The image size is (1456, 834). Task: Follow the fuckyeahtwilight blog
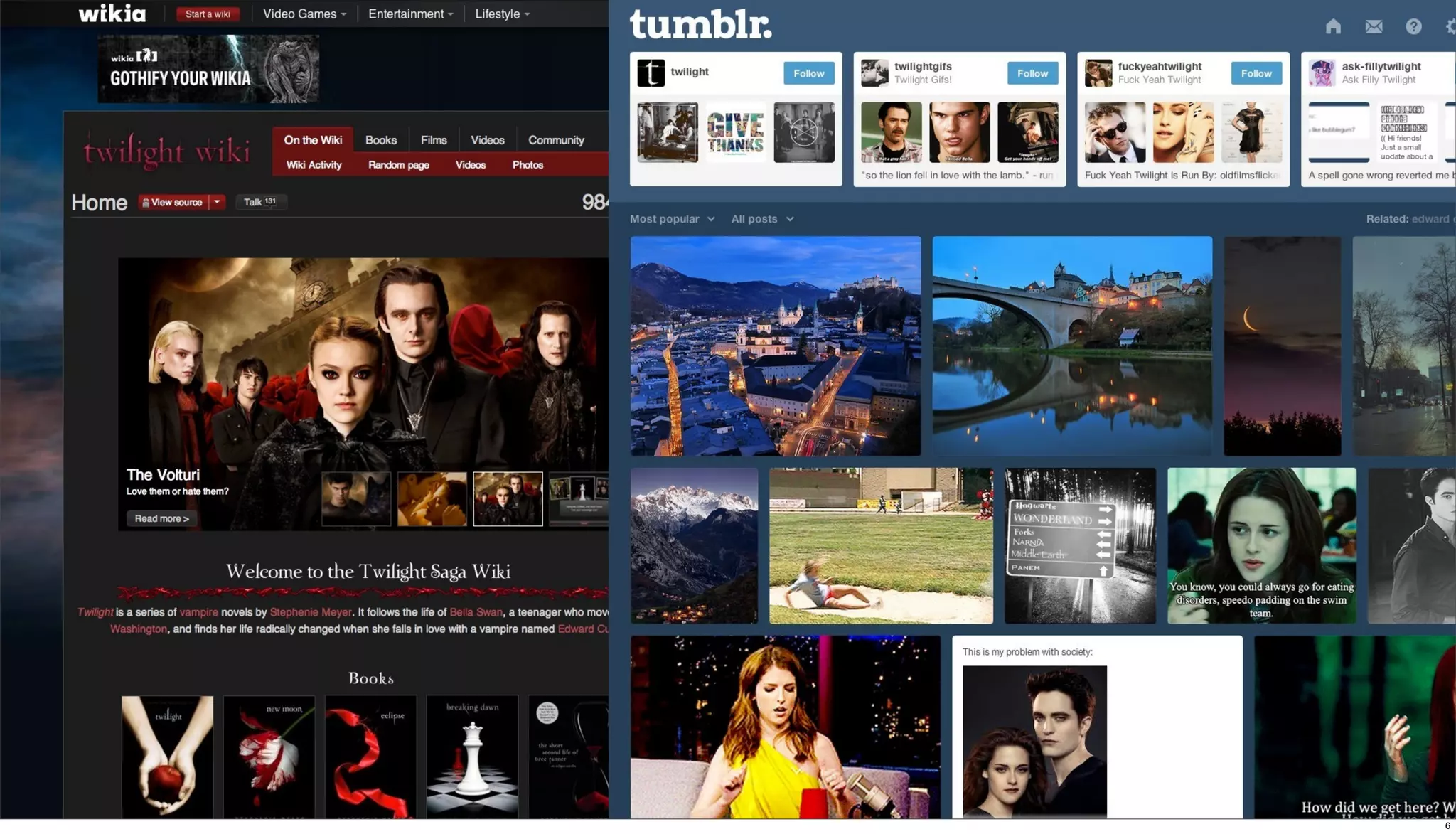click(x=1256, y=73)
